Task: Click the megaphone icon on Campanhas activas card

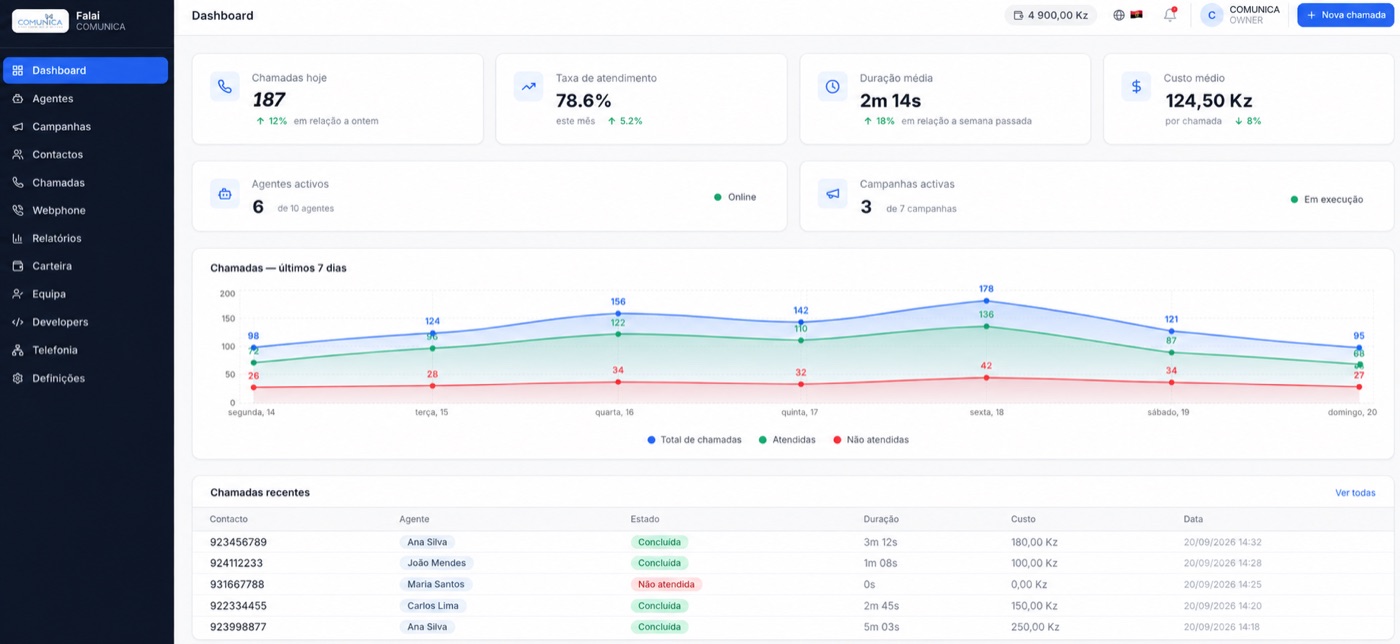Action: point(832,194)
